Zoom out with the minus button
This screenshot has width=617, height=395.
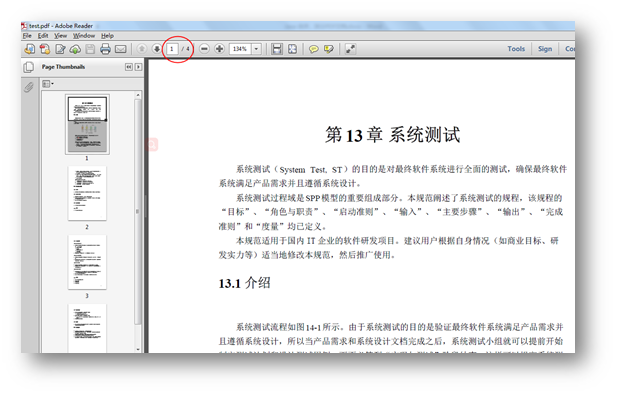pyautogui.click(x=204, y=49)
